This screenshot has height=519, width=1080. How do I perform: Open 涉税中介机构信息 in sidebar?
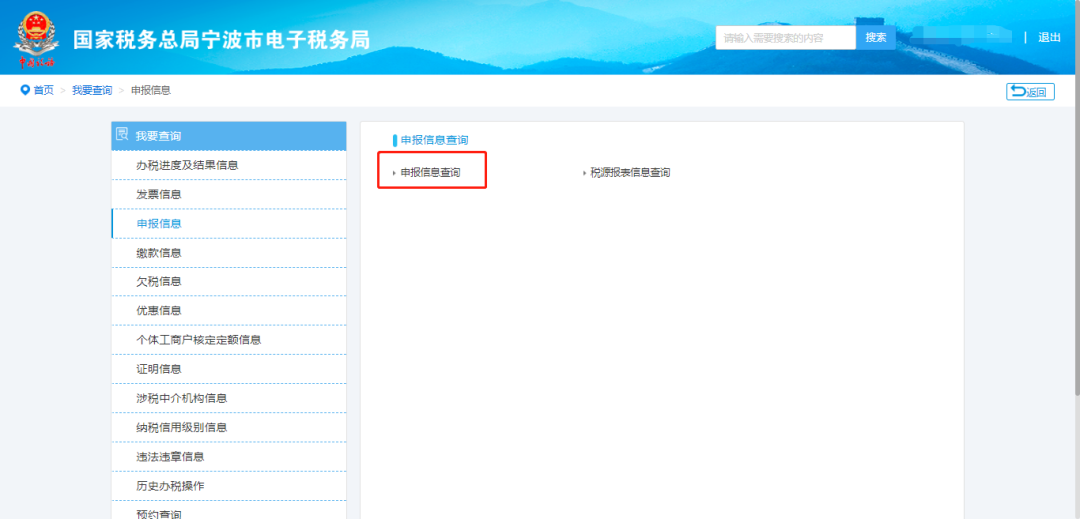click(x=229, y=398)
